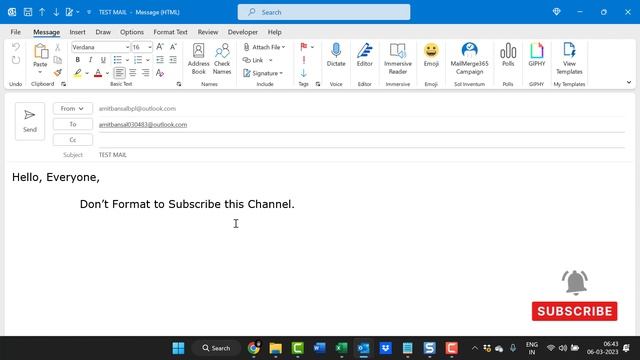The height and width of the screenshot is (360, 640).
Task: Decrease paragraph indent
Action: [160, 60]
